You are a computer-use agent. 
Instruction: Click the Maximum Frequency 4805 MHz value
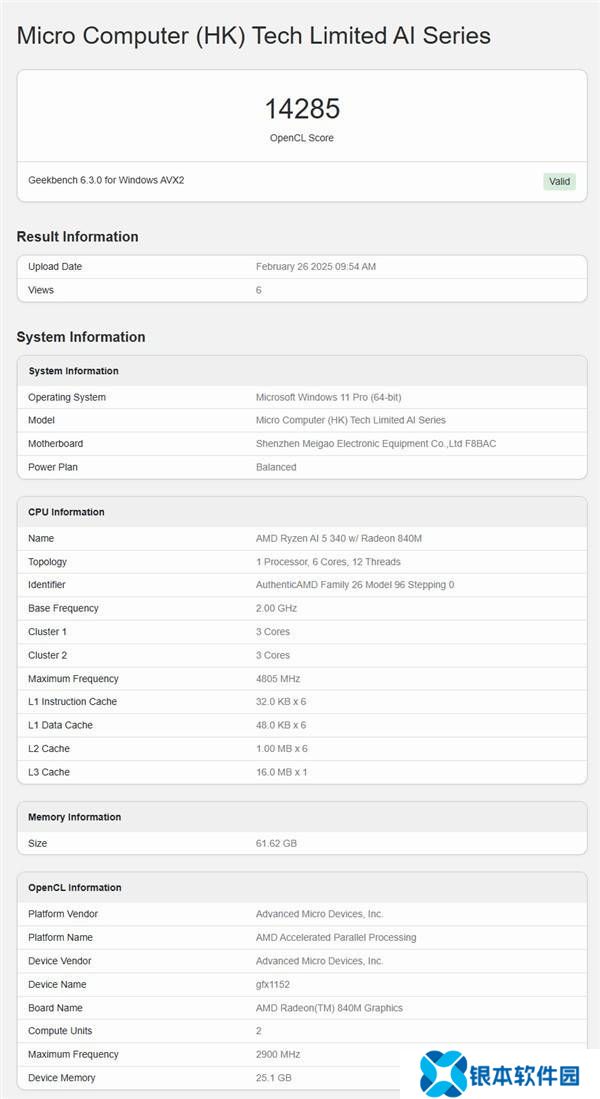276,679
